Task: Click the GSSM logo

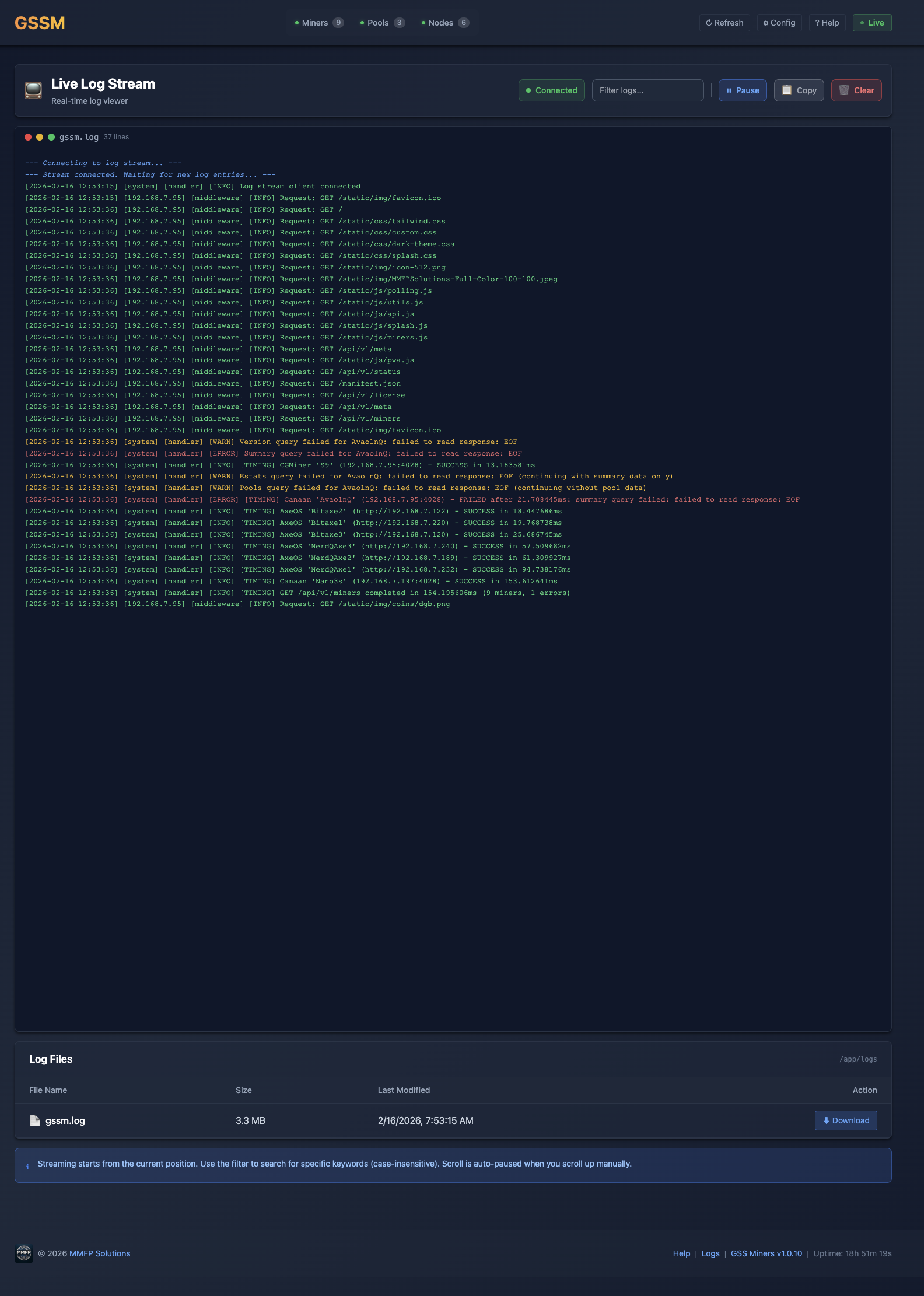Action: coord(40,23)
